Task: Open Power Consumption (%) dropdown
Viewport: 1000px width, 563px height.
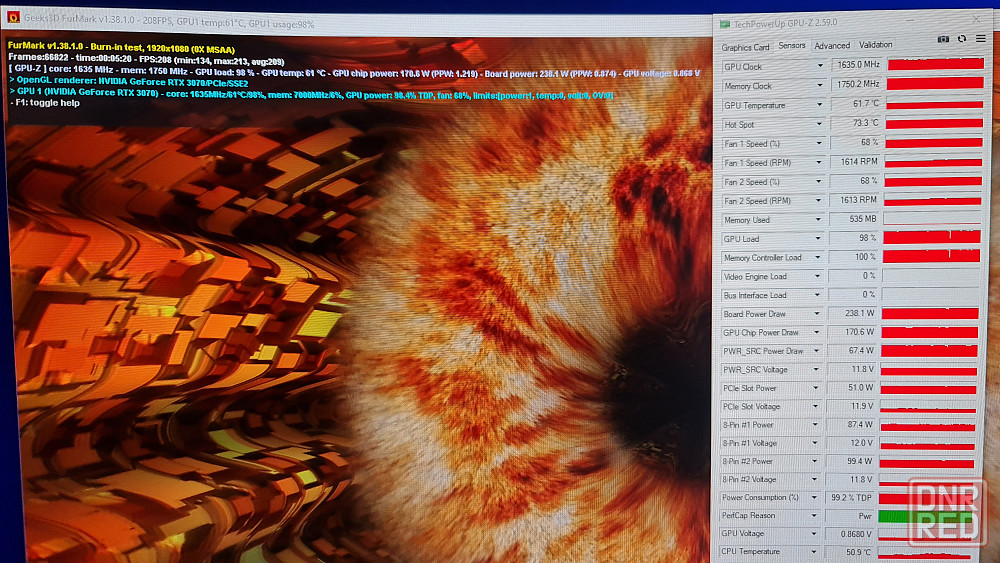Action: (814, 497)
